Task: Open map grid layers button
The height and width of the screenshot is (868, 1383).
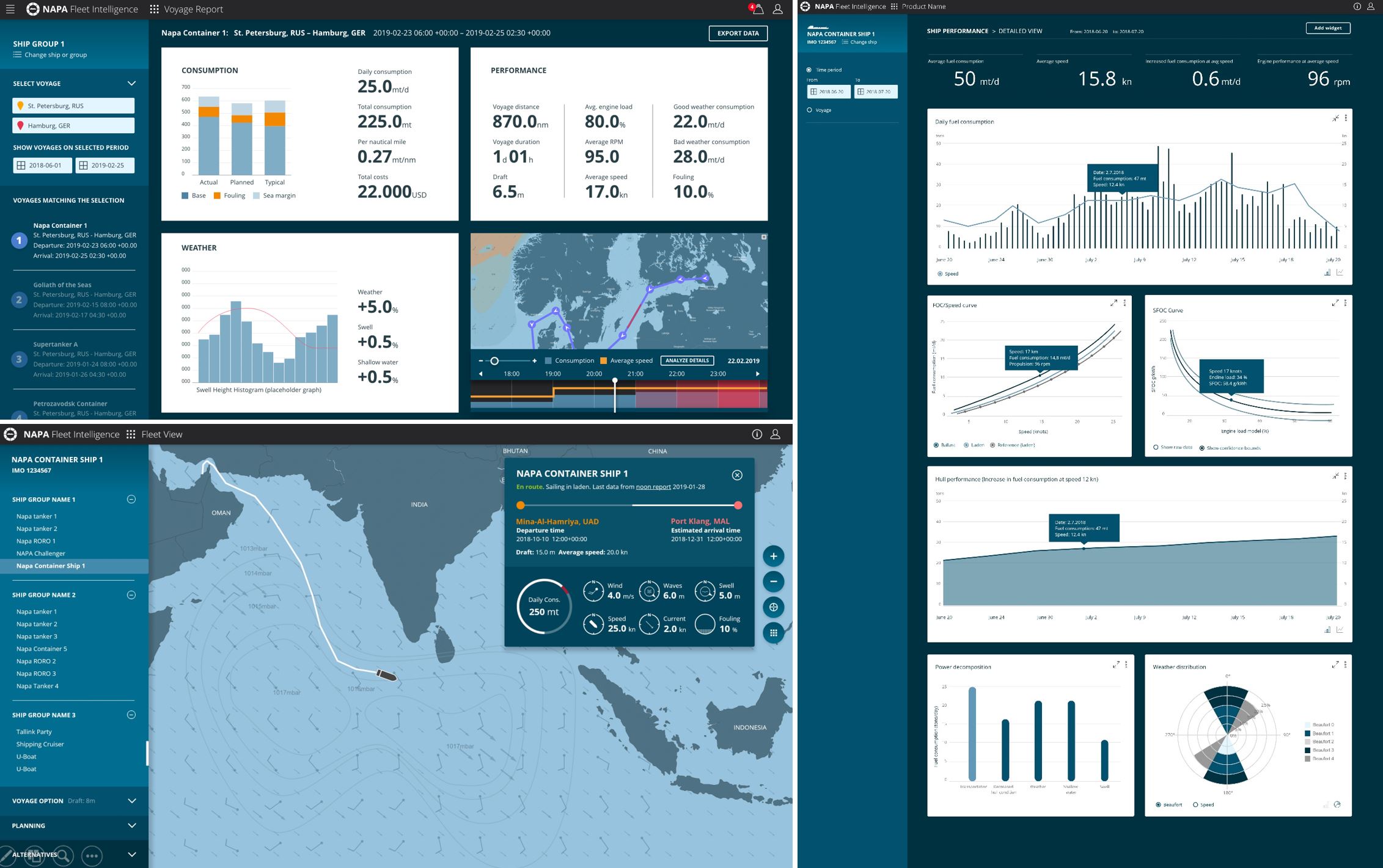Action: pyautogui.click(x=773, y=633)
